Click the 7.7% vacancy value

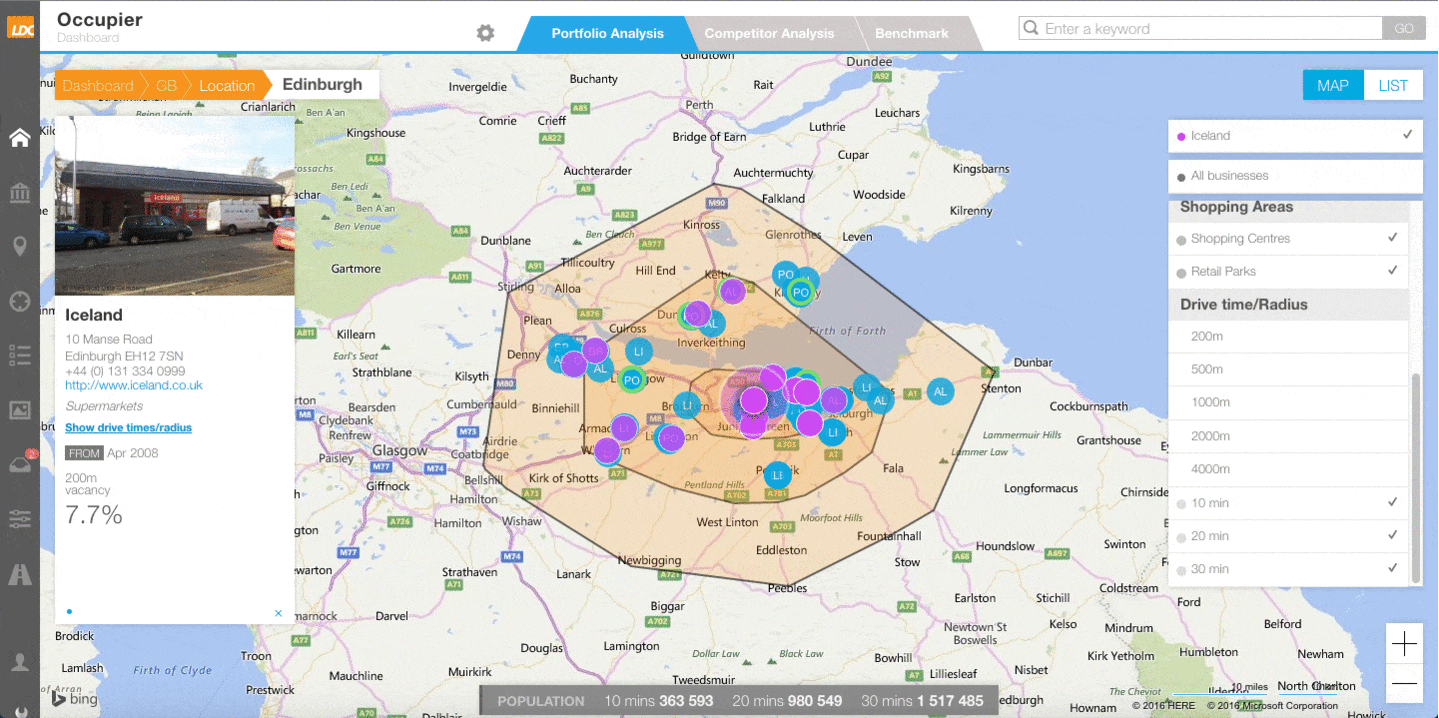tap(94, 516)
